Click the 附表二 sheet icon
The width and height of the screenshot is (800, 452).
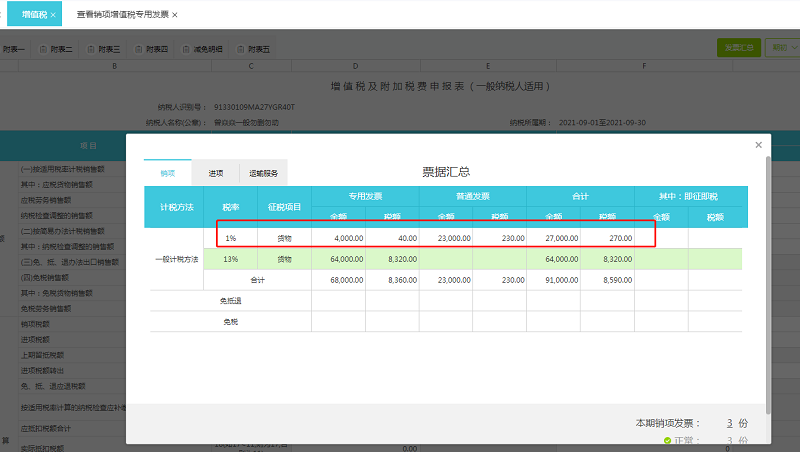point(45,49)
